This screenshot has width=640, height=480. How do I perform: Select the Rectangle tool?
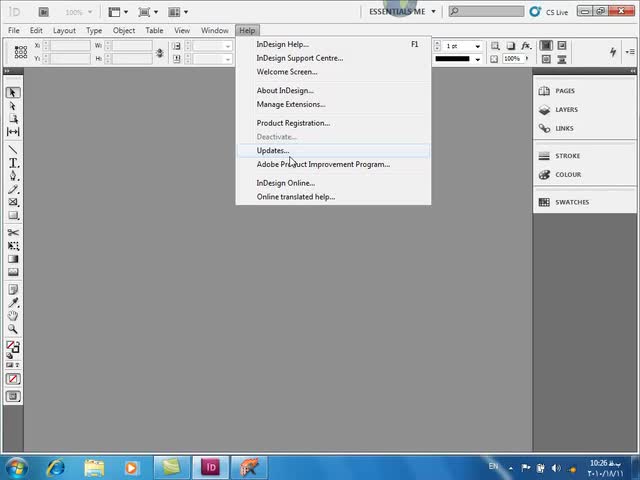pyautogui.click(x=13, y=215)
